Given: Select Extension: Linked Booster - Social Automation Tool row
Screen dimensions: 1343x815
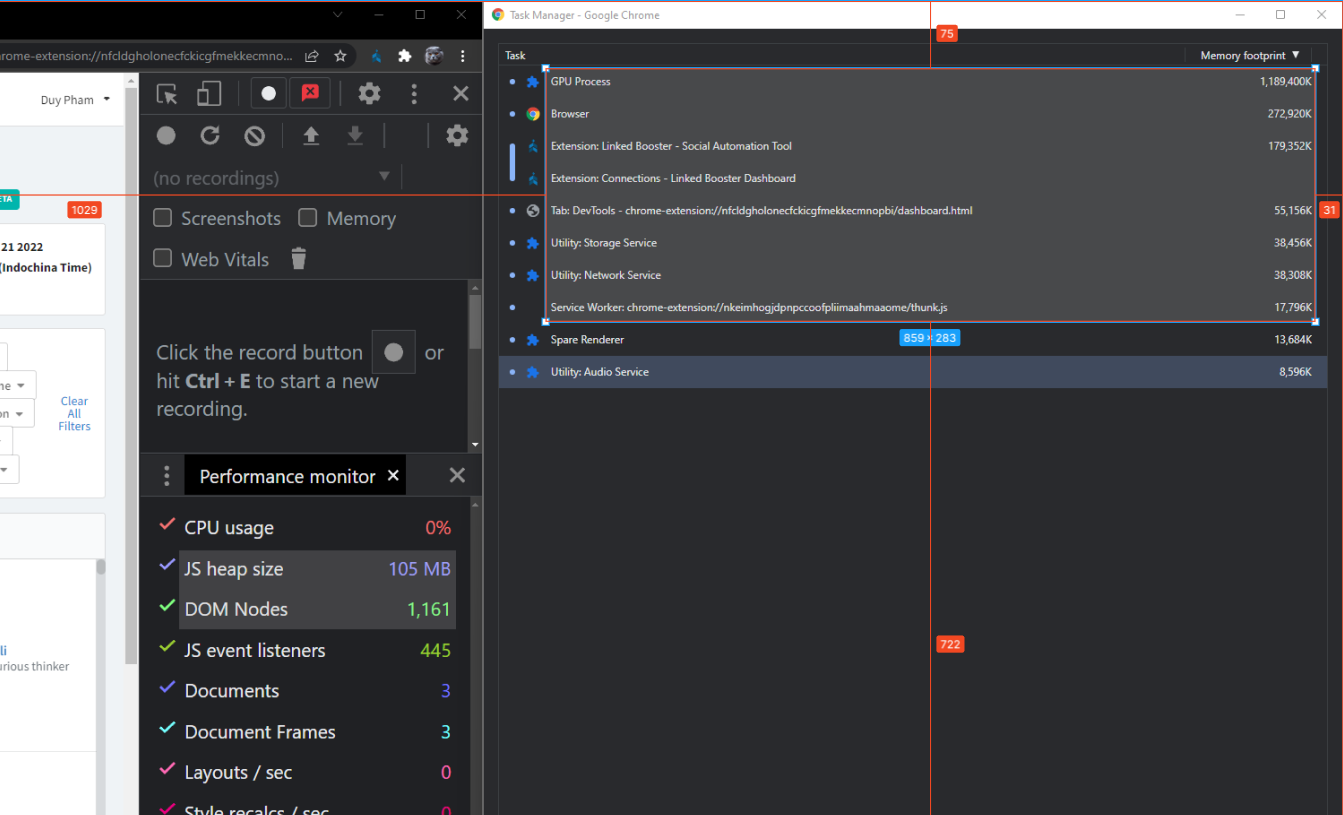Looking at the screenshot, I should pos(913,146).
